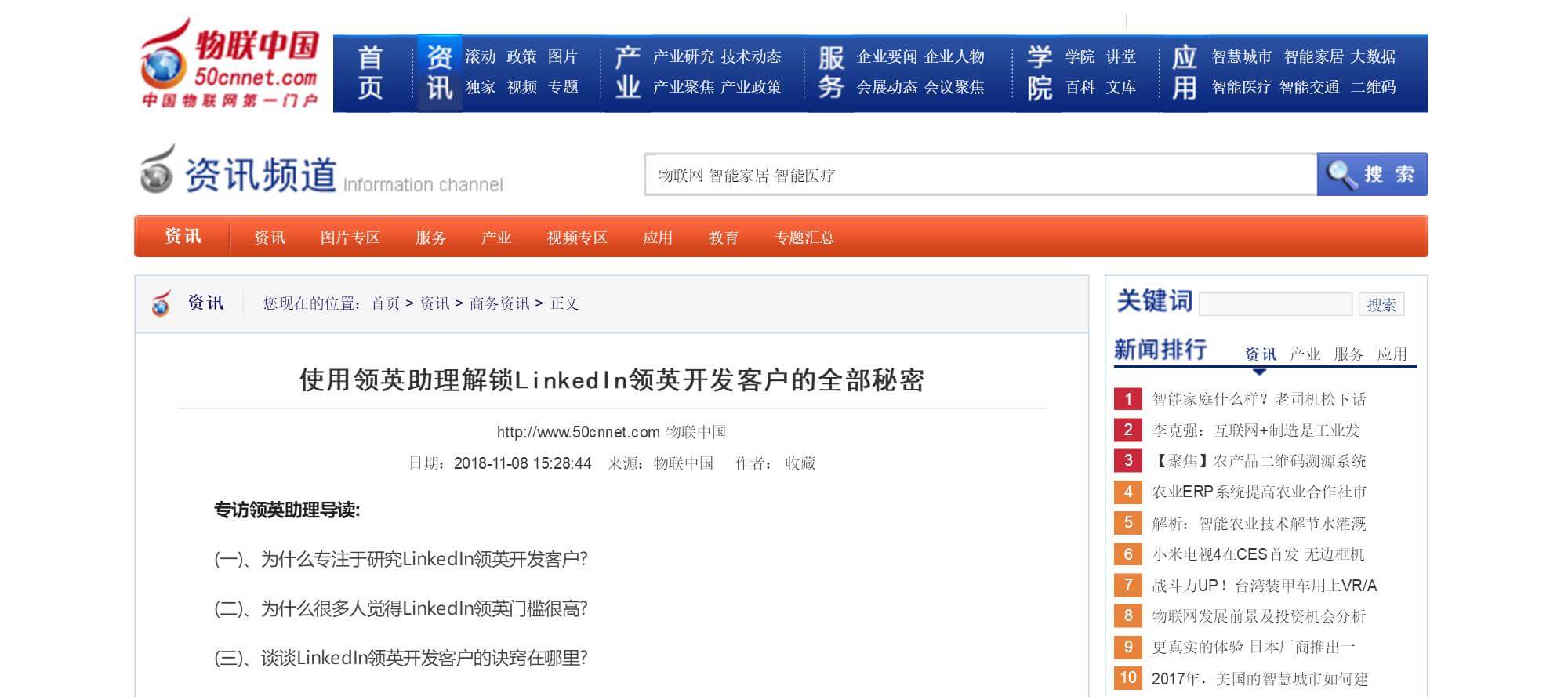Open 讲堂 link under 学院
This screenshot has width=1568, height=697.
(1121, 56)
